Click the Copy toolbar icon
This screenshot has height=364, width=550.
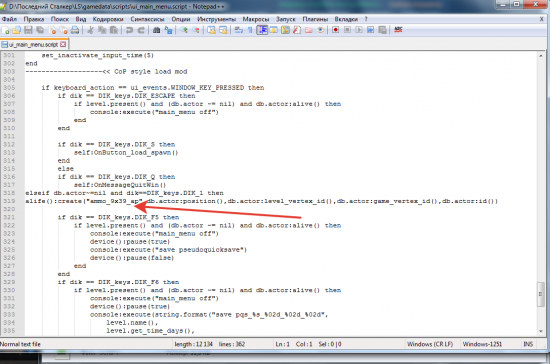pyautogui.click(x=102, y=31)
